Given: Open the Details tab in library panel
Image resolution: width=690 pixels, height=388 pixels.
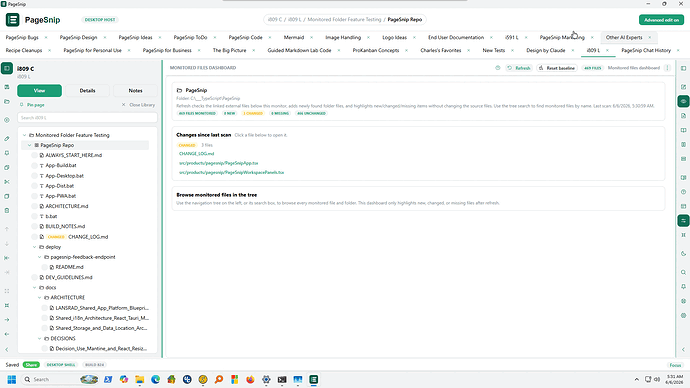Looking at the screenshot, I should coord(87,91).
